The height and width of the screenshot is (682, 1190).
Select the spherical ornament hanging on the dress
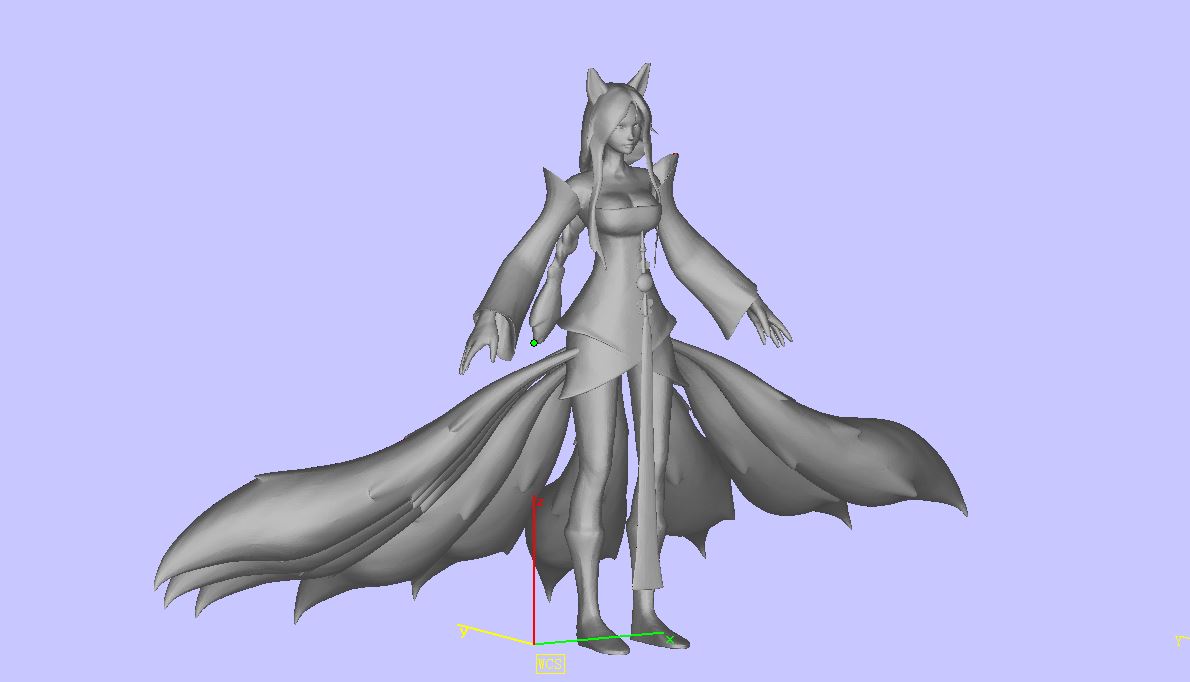click(x=645, y=287)
